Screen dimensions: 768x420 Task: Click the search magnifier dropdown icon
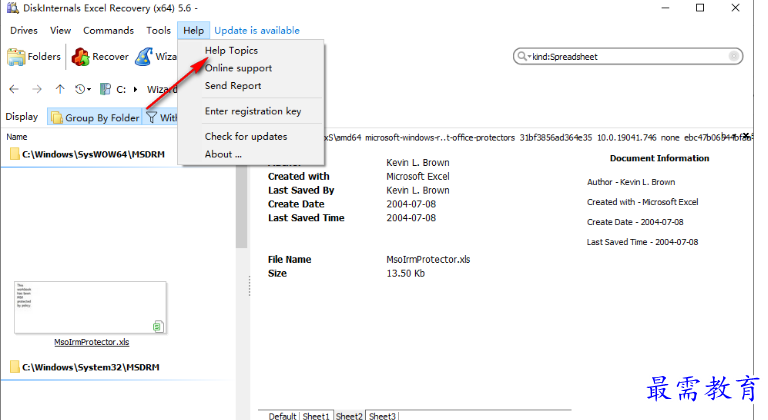tap(524, 56)
